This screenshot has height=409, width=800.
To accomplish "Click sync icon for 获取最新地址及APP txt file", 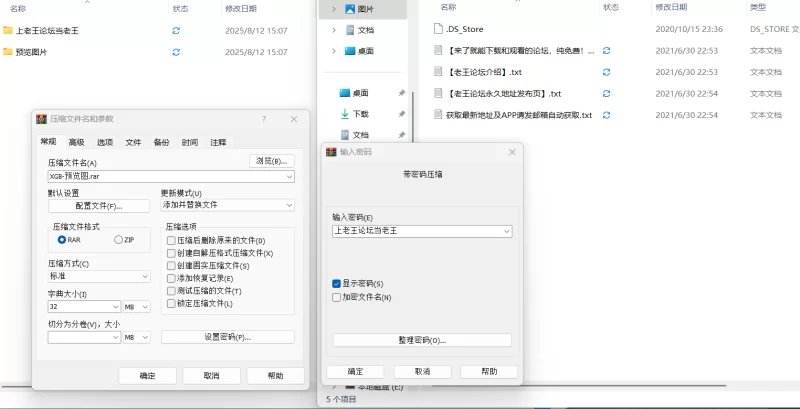I will [606, 115].
